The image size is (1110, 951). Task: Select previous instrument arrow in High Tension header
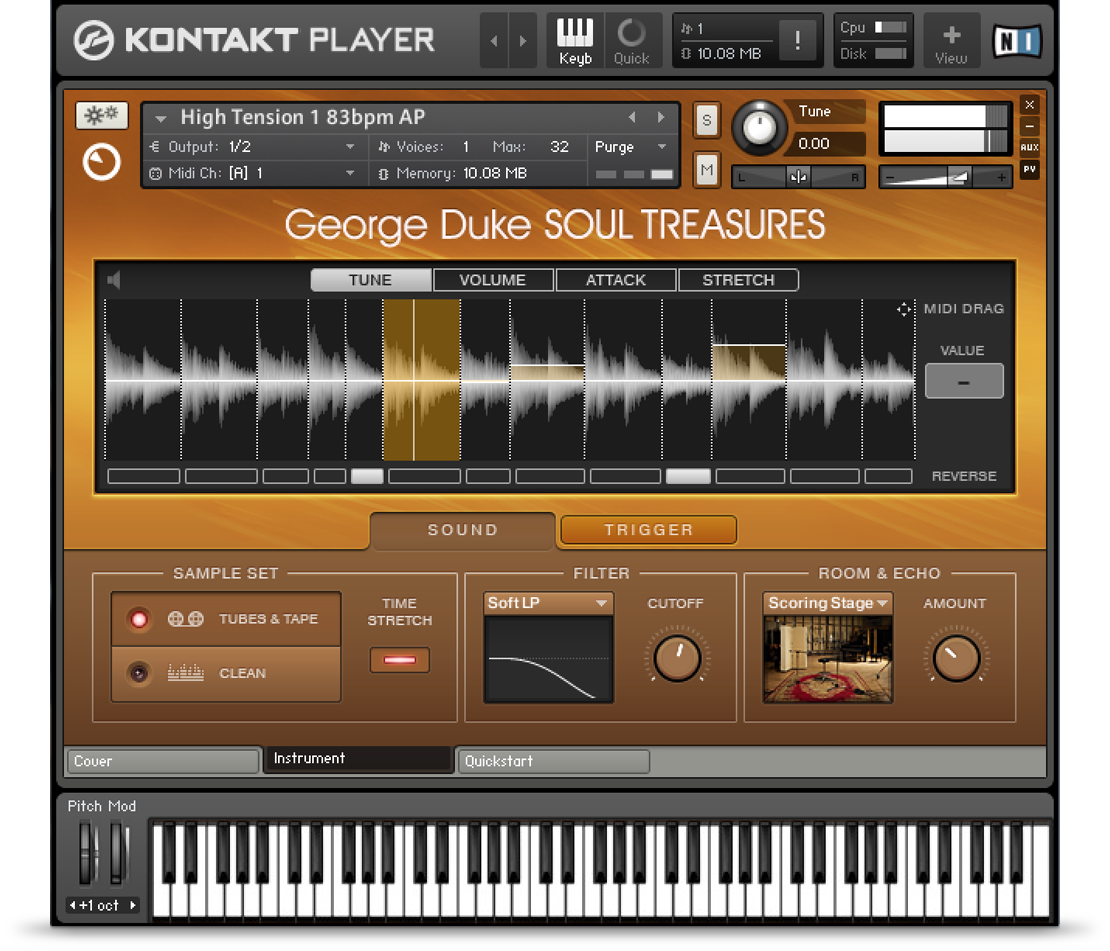[632, 118]
